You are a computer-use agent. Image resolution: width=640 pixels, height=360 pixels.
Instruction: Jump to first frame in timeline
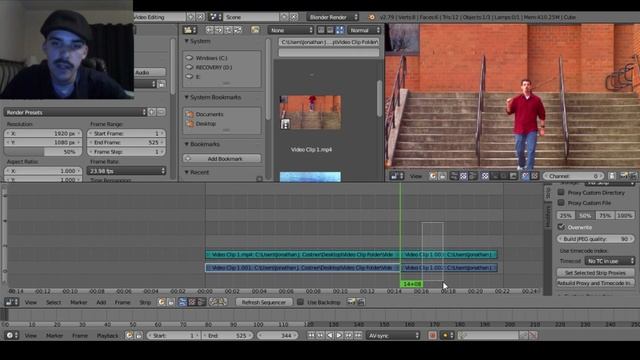(311, 336)
